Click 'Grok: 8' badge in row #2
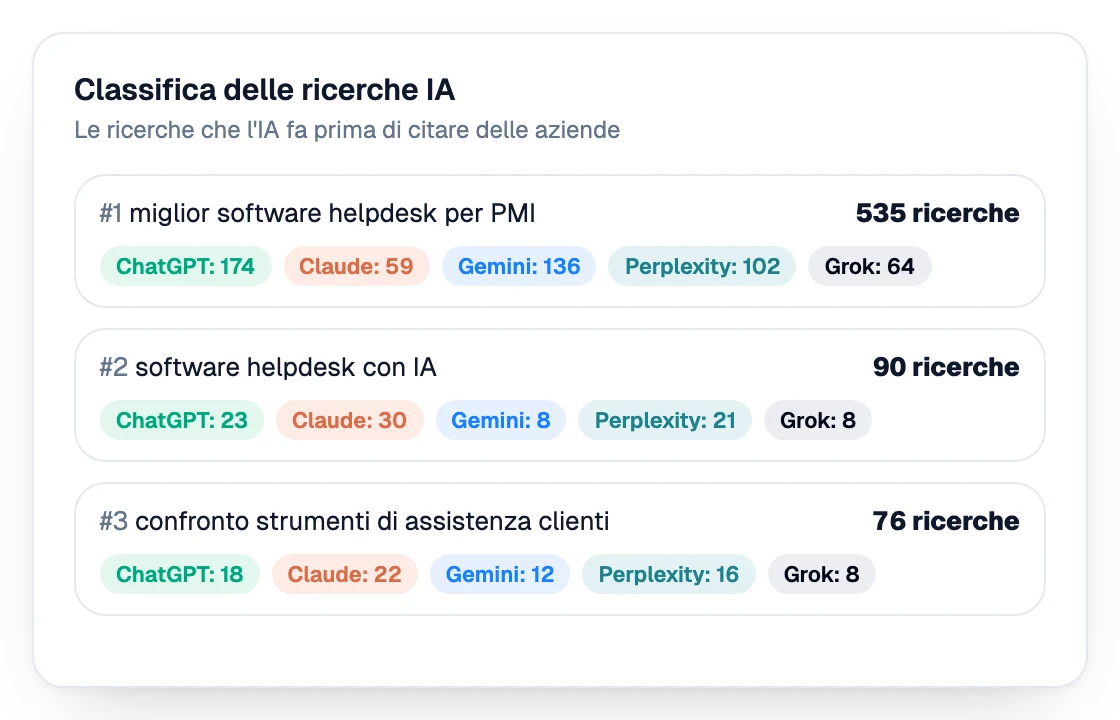This screenshot has height=720, width=1120. pyautogui.click(x=818, y=420)
